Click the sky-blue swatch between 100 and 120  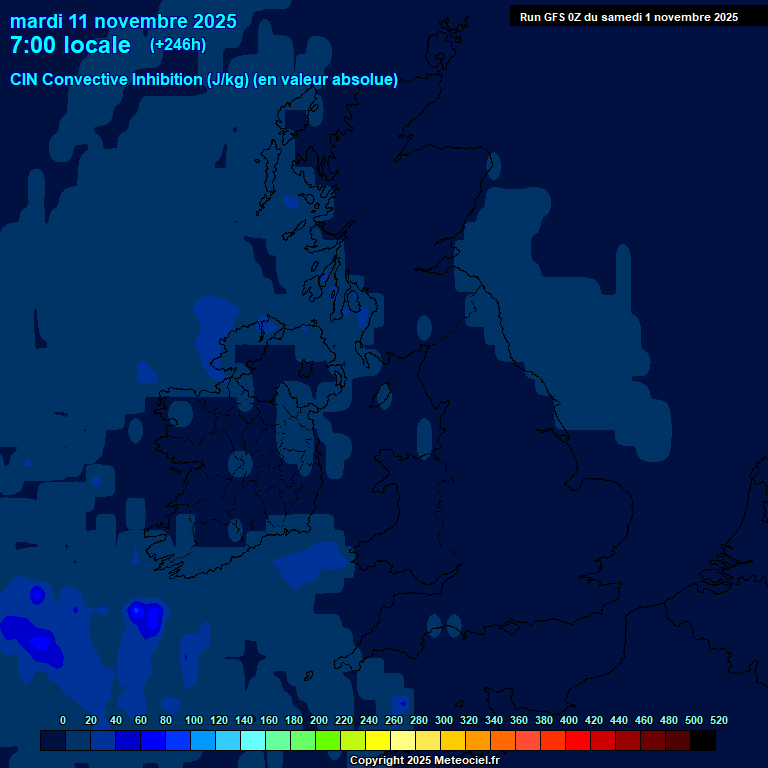pos(202,741)
